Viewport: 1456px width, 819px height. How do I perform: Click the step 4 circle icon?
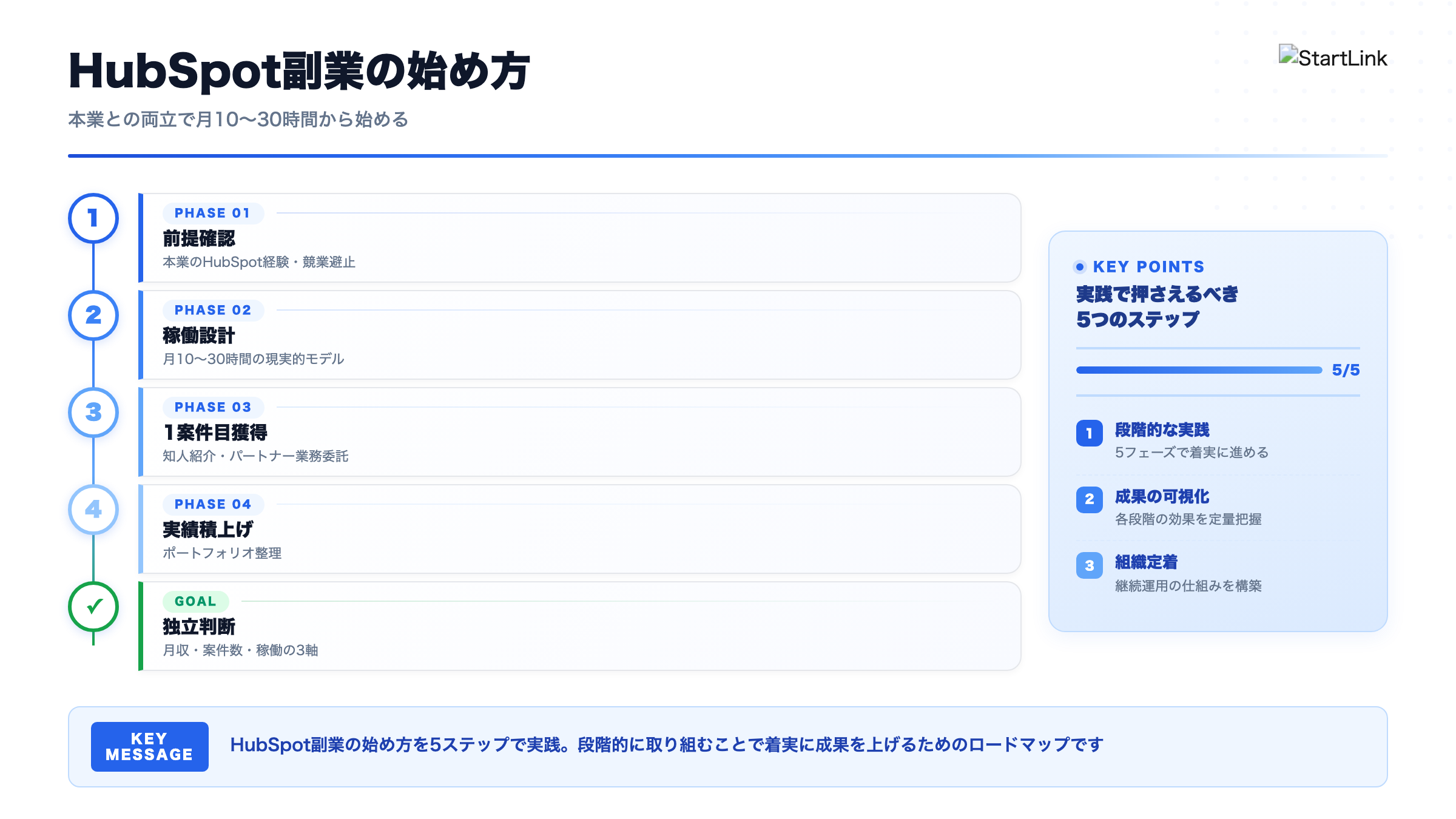click(x=93, y=510)
